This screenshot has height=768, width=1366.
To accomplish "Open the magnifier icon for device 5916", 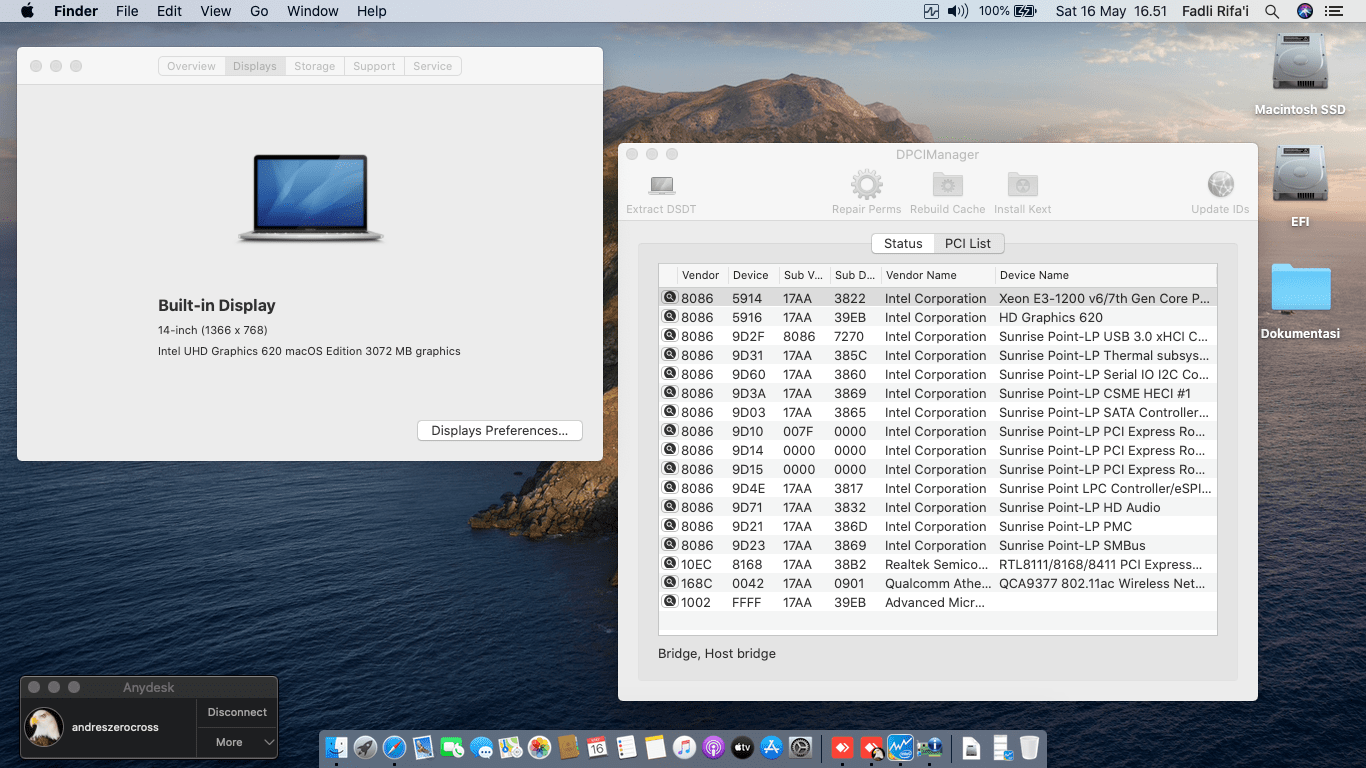I will (669, 317).
